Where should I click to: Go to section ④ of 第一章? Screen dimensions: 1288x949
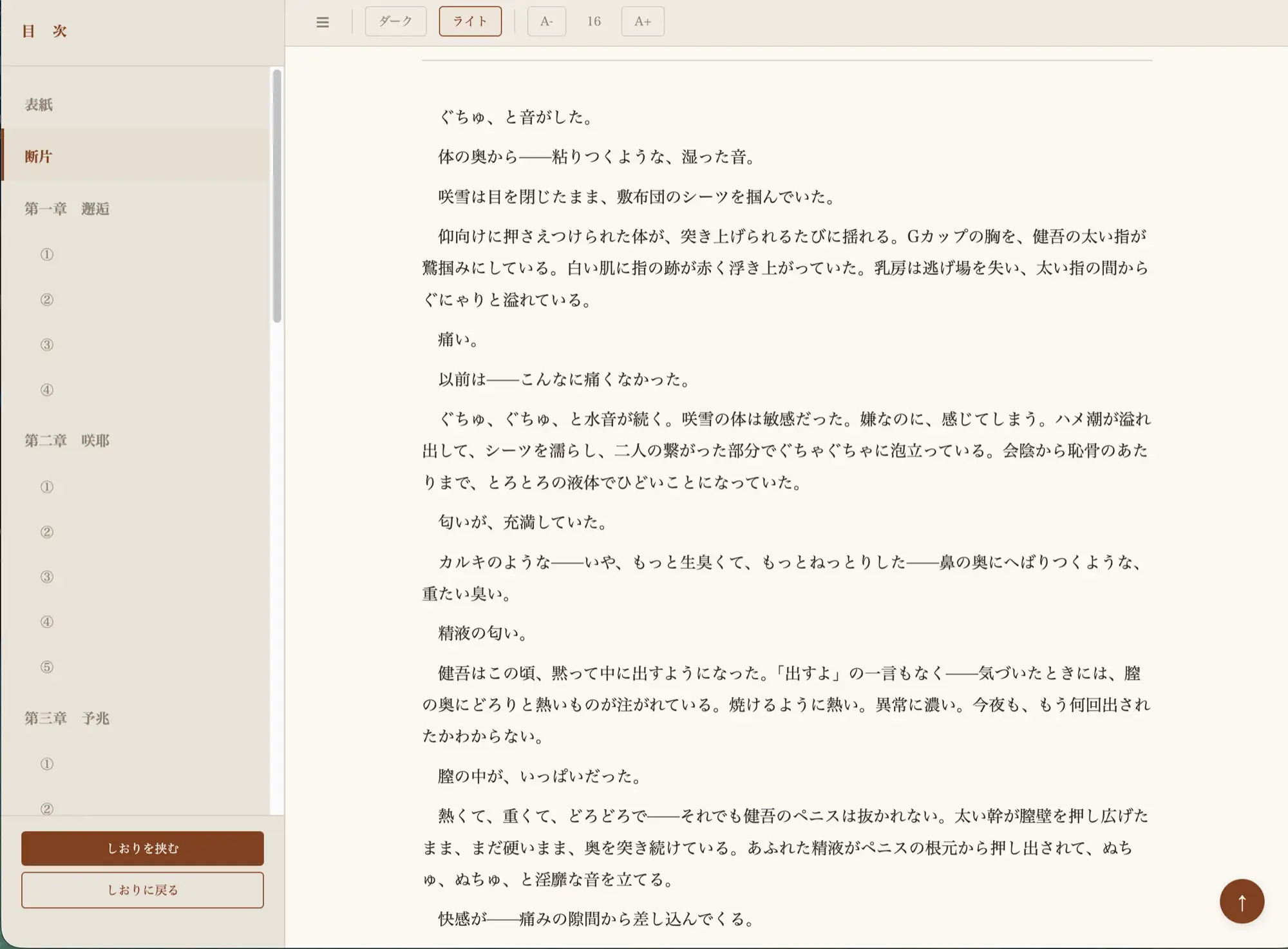pos(47,390)
